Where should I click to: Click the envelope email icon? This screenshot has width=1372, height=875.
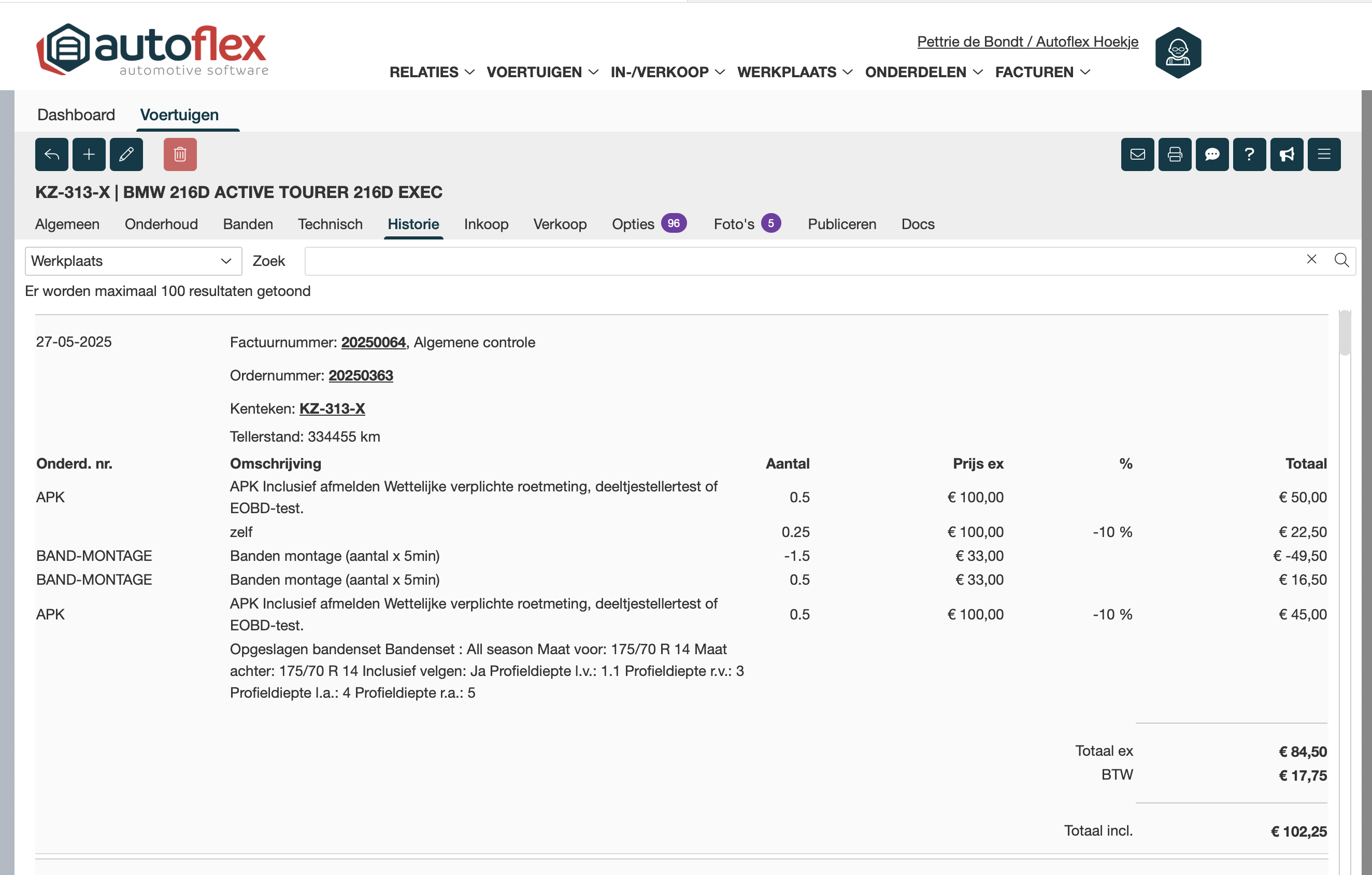[x=1137, y=154]
